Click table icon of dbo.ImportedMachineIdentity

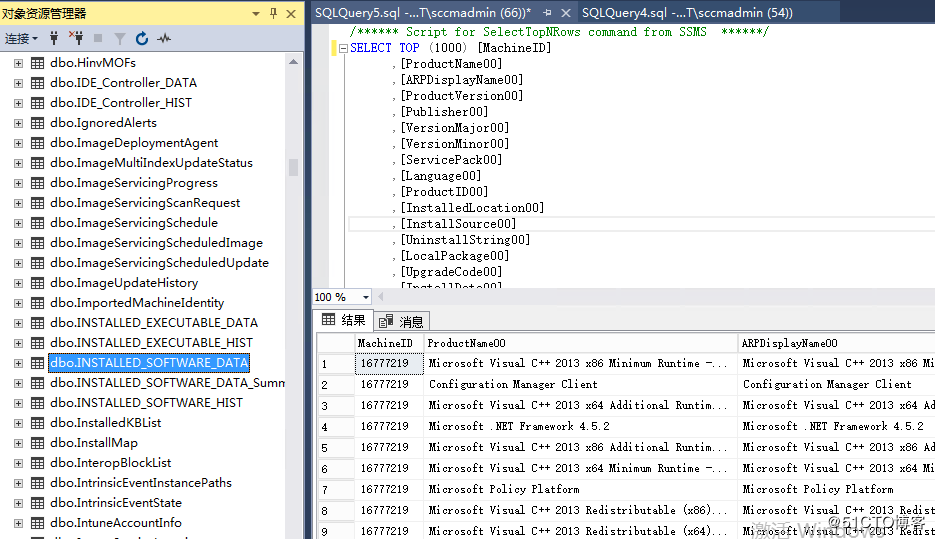[x=38, y=303]
